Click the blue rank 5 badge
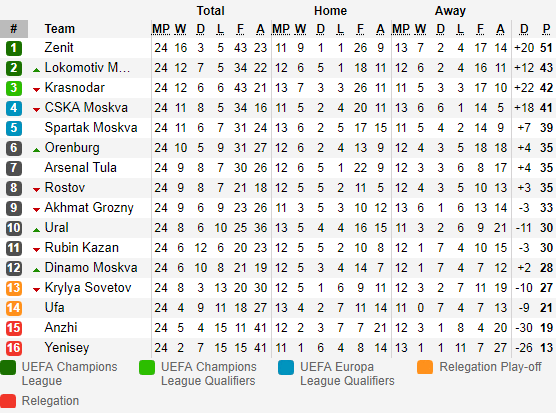 click(14, 128)
